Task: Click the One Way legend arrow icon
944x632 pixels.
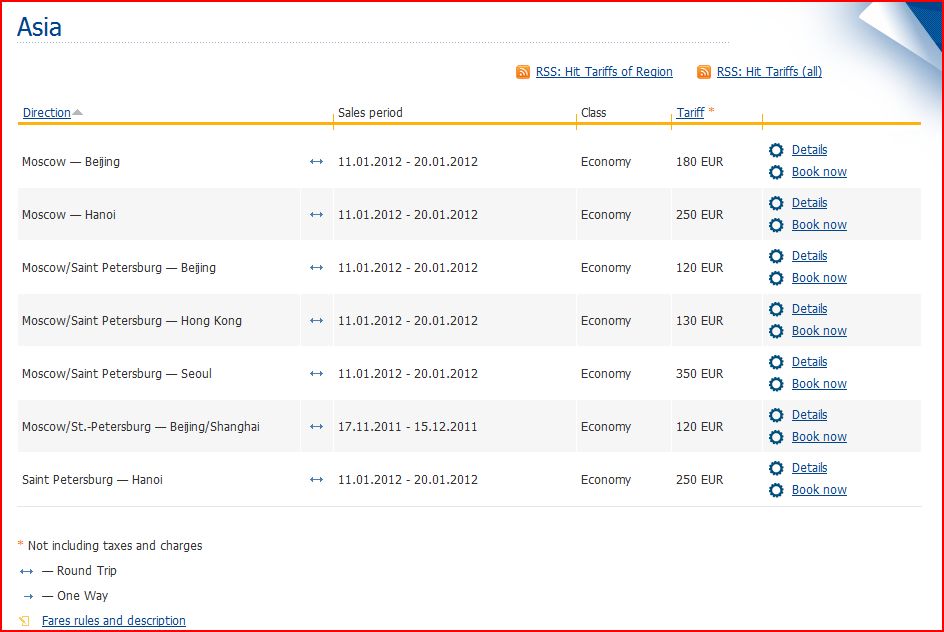Action: (x=28, y=596)
